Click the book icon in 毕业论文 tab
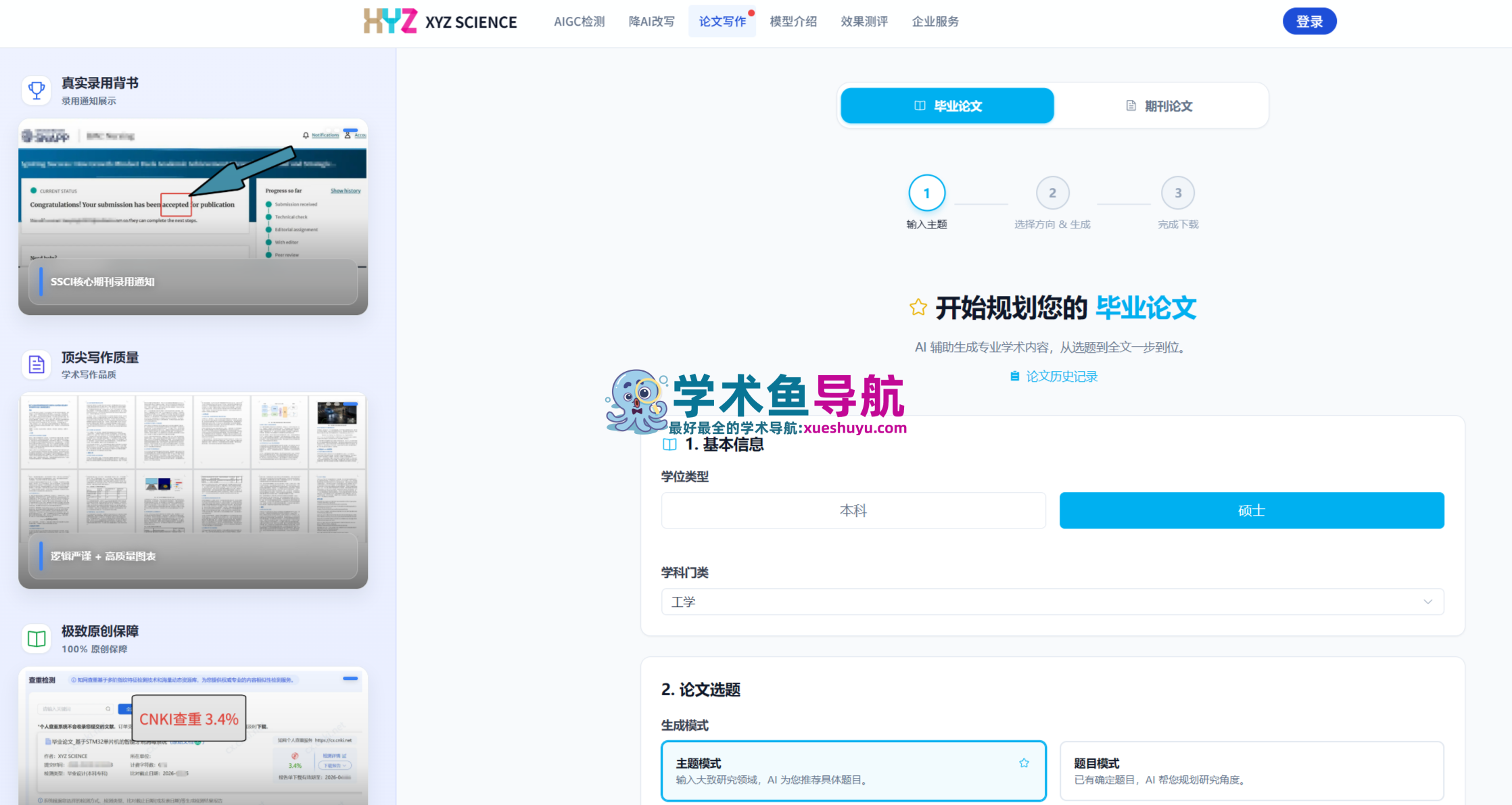 click(x=920, y=106)
